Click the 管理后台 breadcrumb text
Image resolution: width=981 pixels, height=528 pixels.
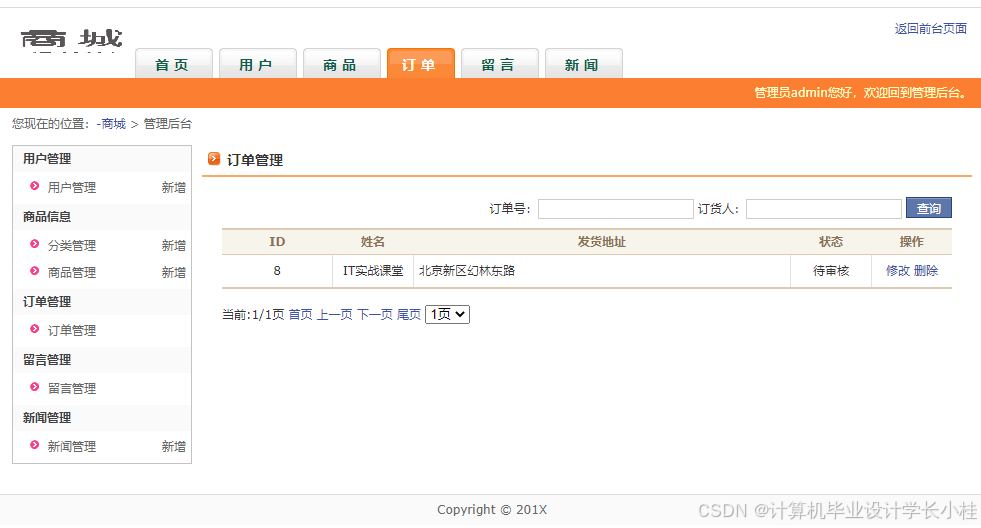168,124
